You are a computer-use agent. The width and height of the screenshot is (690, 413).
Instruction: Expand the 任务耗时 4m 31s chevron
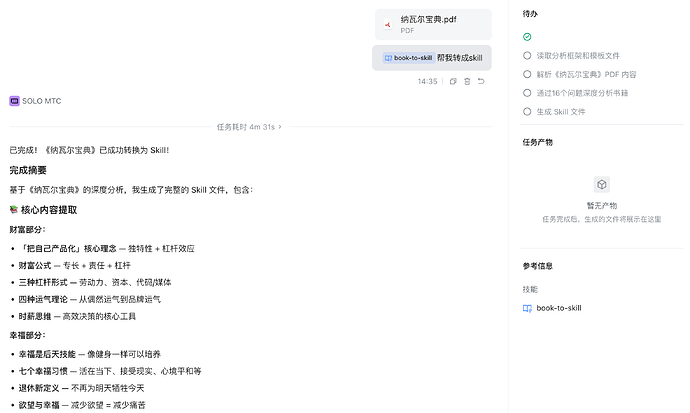280,127
